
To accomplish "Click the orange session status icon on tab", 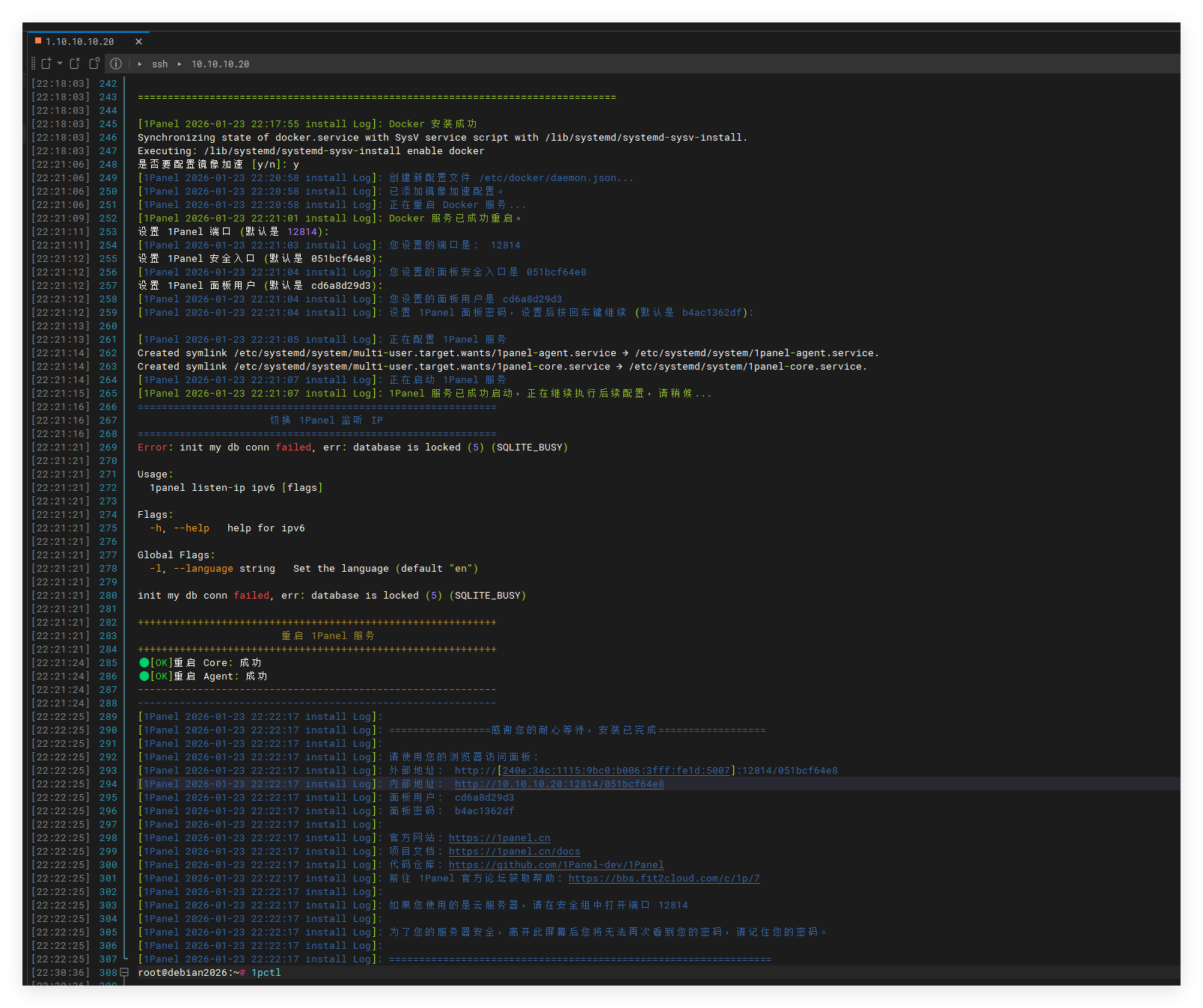I will pos(38,41).
